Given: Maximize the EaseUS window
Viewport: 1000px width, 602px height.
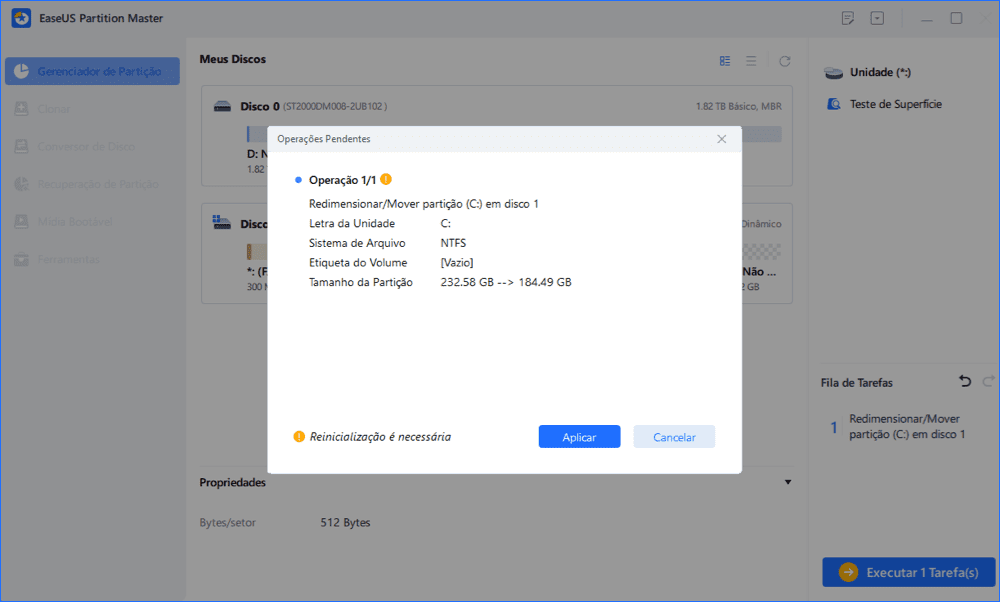Looking at the screenshot, I should coord(956,18).
